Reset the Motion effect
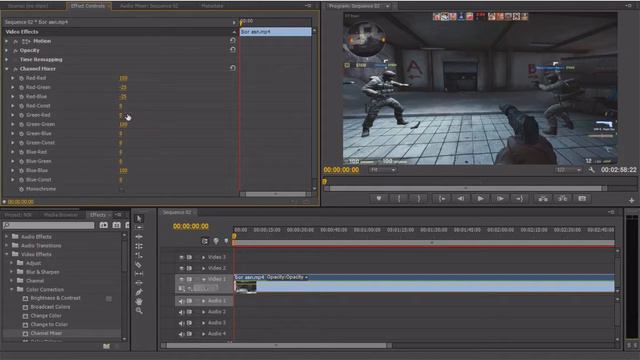 (233, 41)
